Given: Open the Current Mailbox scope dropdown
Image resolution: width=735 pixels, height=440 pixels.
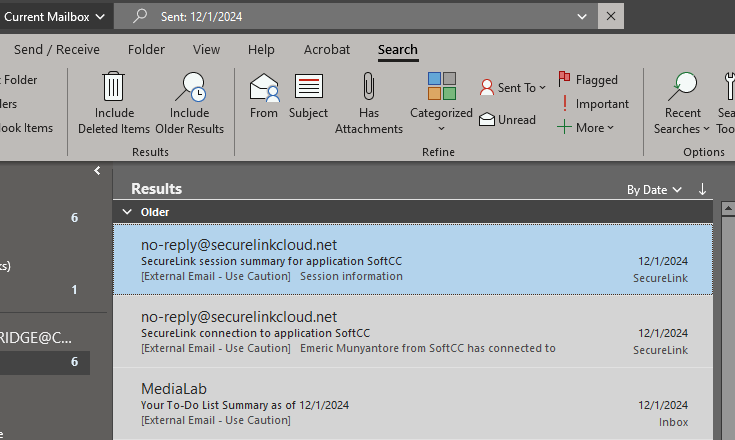Looking at the screenshot, I should coord(53,17).
